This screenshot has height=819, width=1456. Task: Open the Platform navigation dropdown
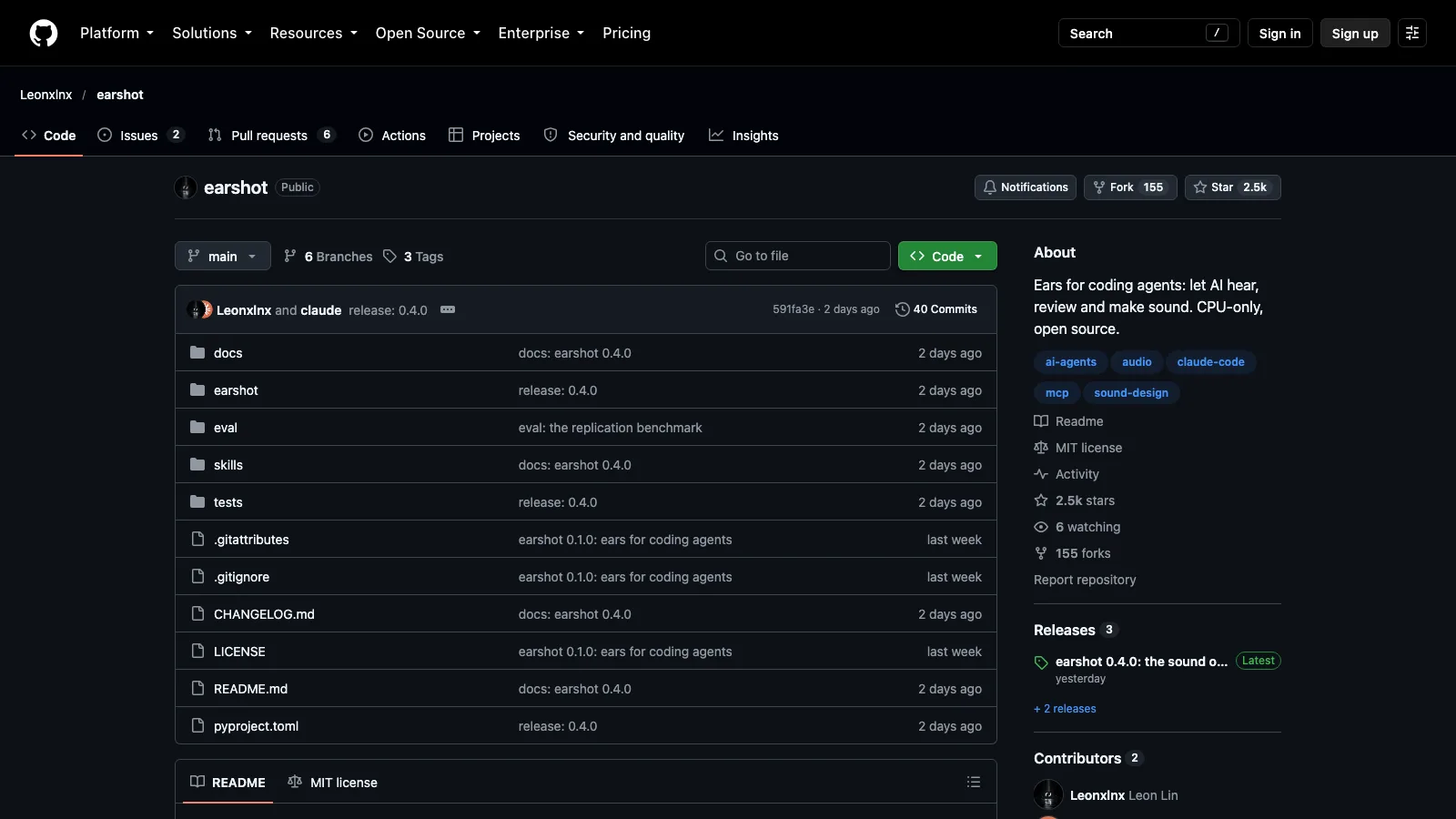point(116,33)
